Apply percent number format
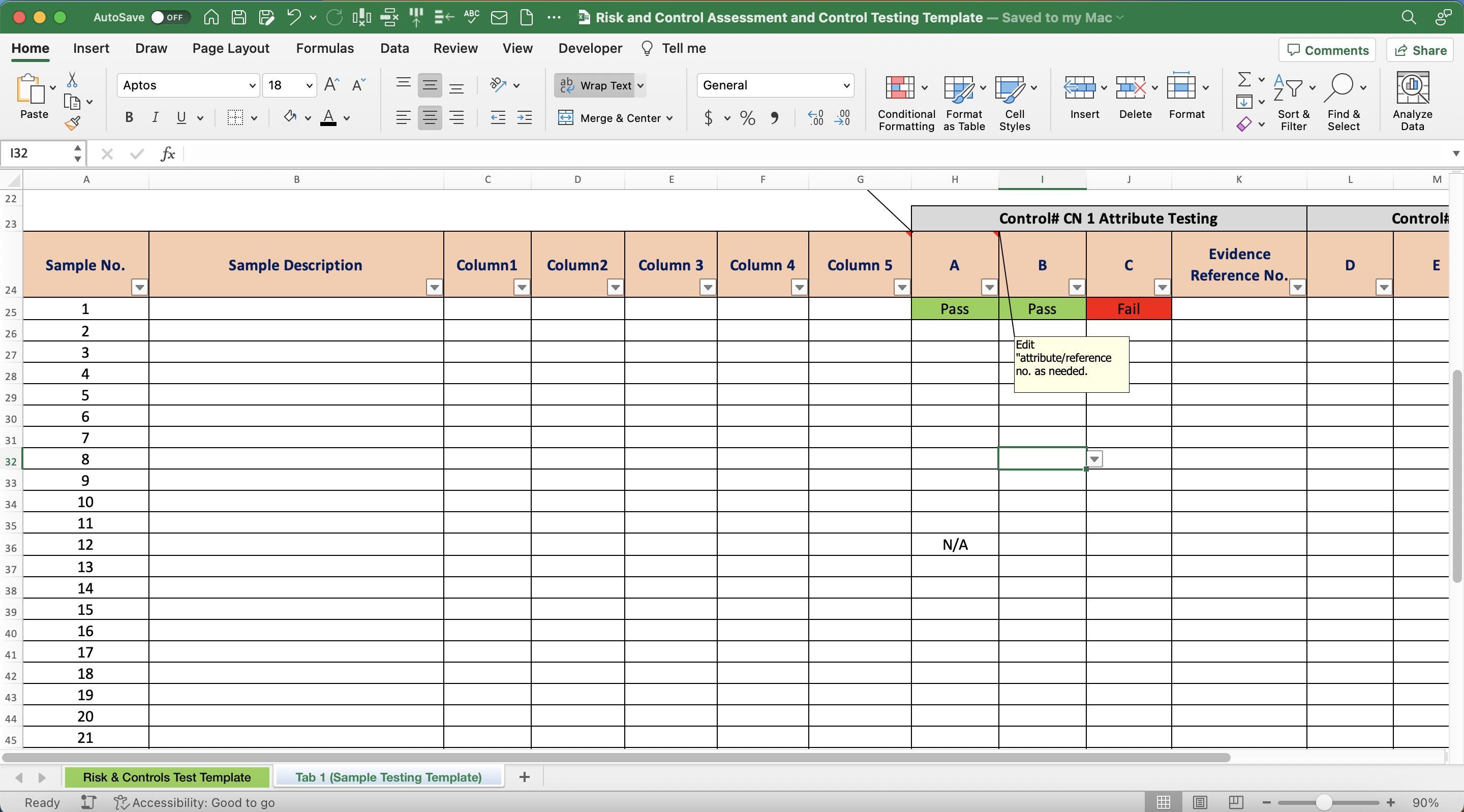1464x812 pixels. pyautogui.click(x=747, y=117)
